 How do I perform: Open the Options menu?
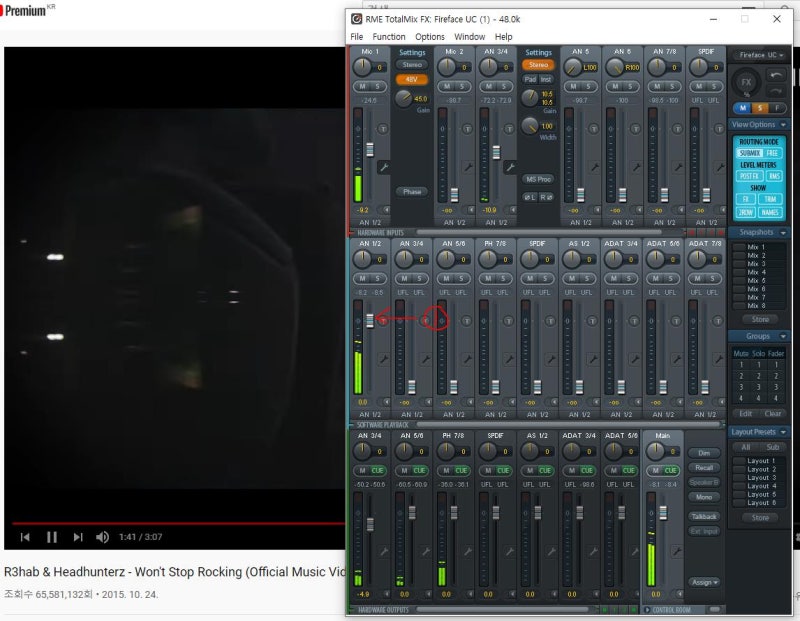pos(430,37)
